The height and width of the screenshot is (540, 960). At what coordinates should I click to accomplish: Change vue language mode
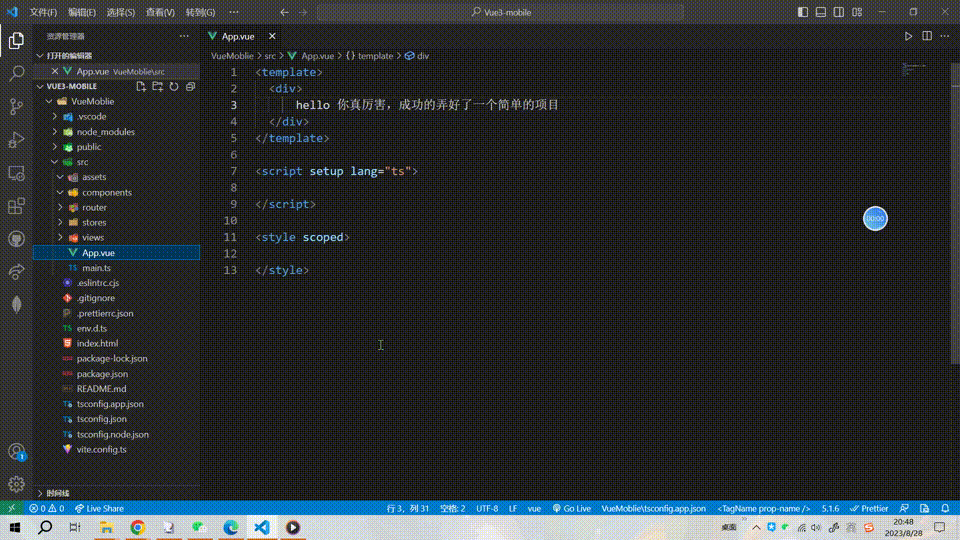534,508
